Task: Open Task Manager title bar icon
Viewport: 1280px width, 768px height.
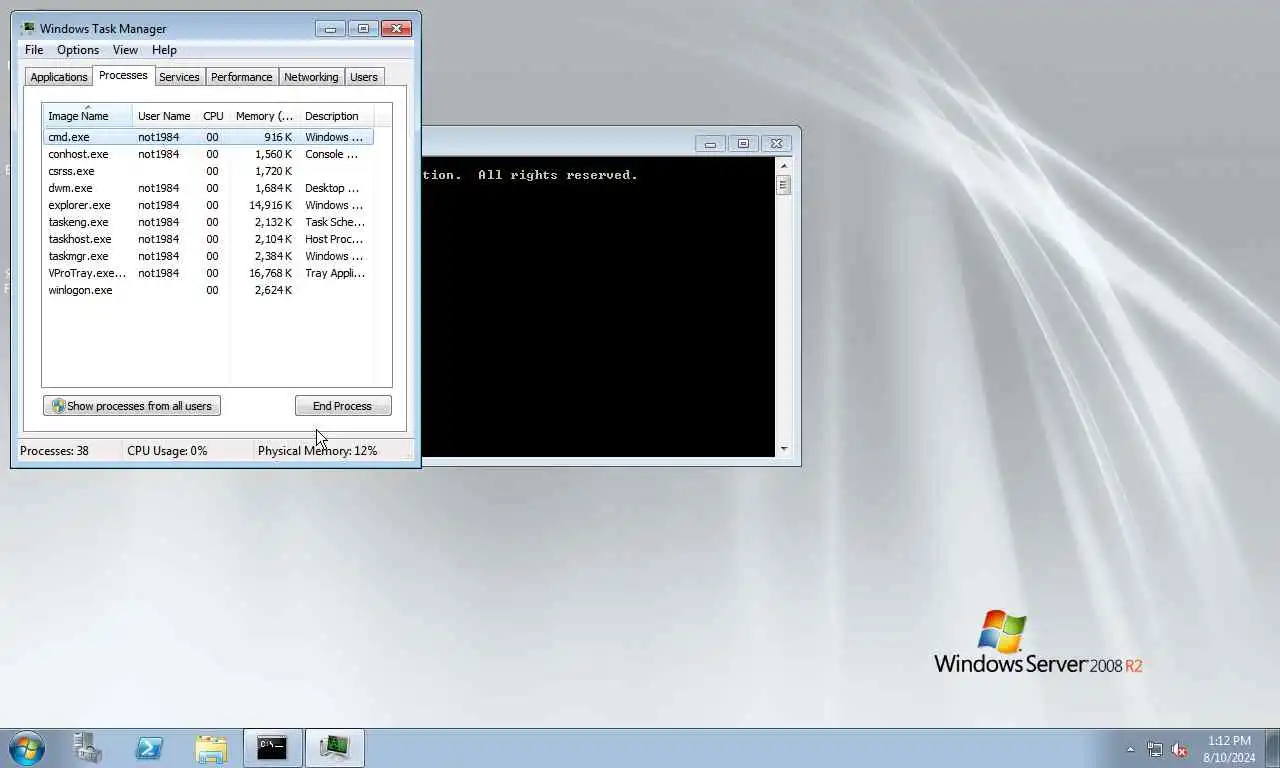Action: pos(28,28)
